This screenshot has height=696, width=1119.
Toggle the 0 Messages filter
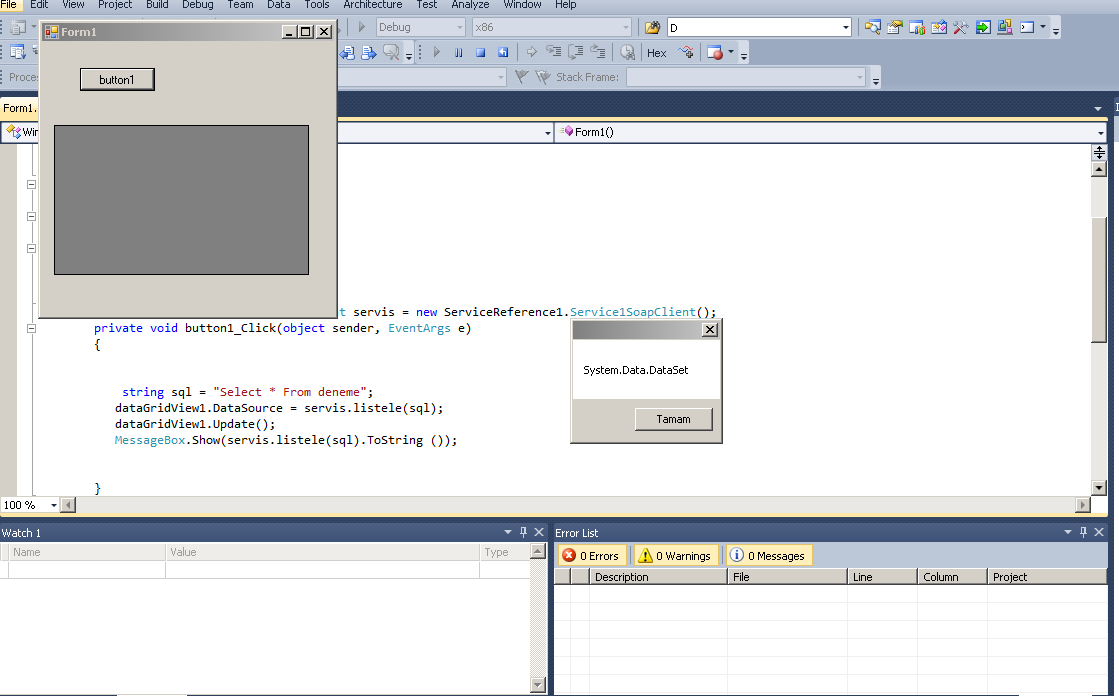tap(768, 555)
